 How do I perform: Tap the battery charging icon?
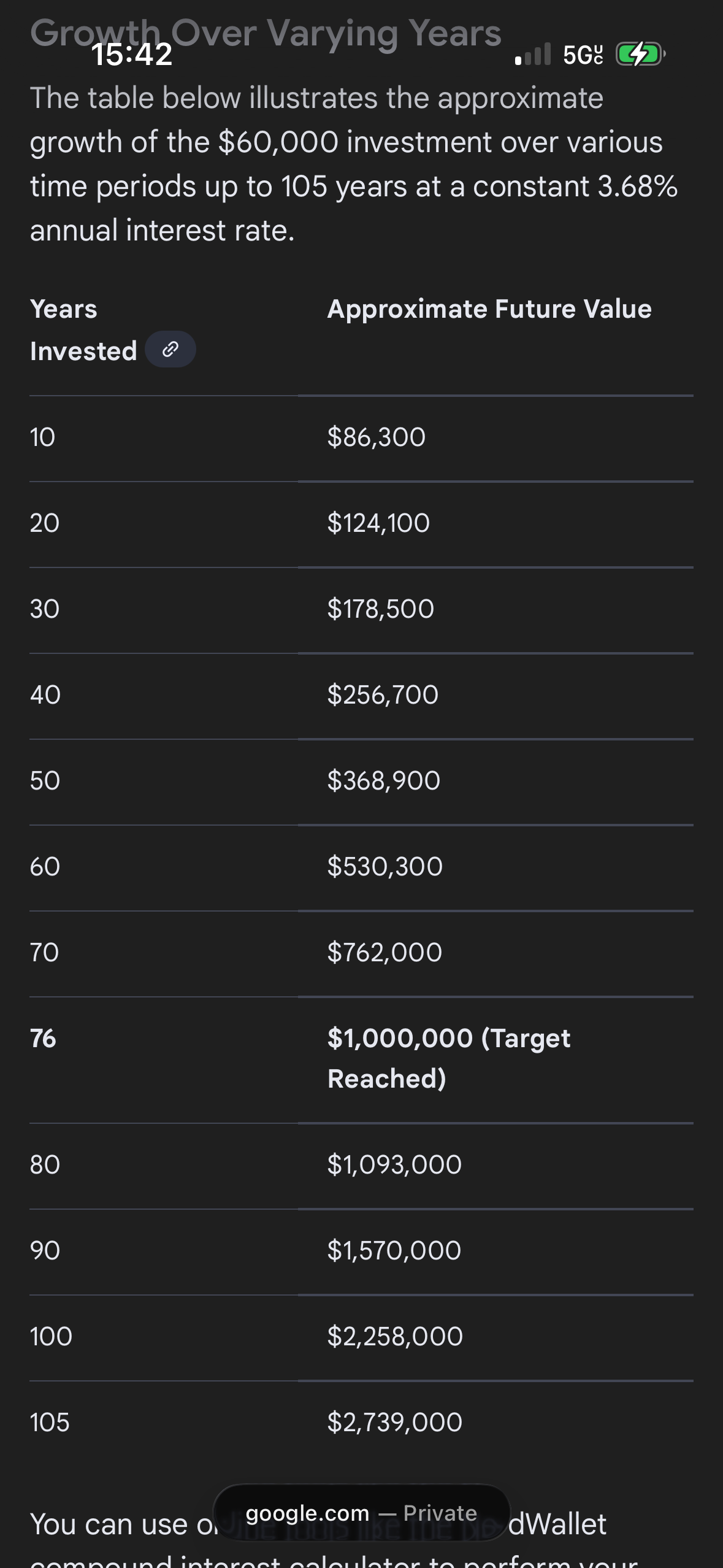(x=640, y=55)
